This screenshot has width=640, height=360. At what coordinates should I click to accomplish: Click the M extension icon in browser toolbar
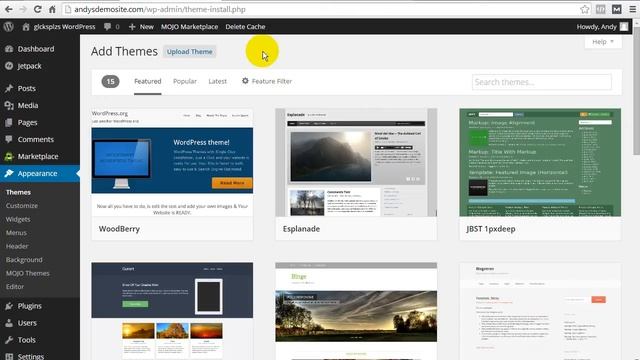click(617, 9)
